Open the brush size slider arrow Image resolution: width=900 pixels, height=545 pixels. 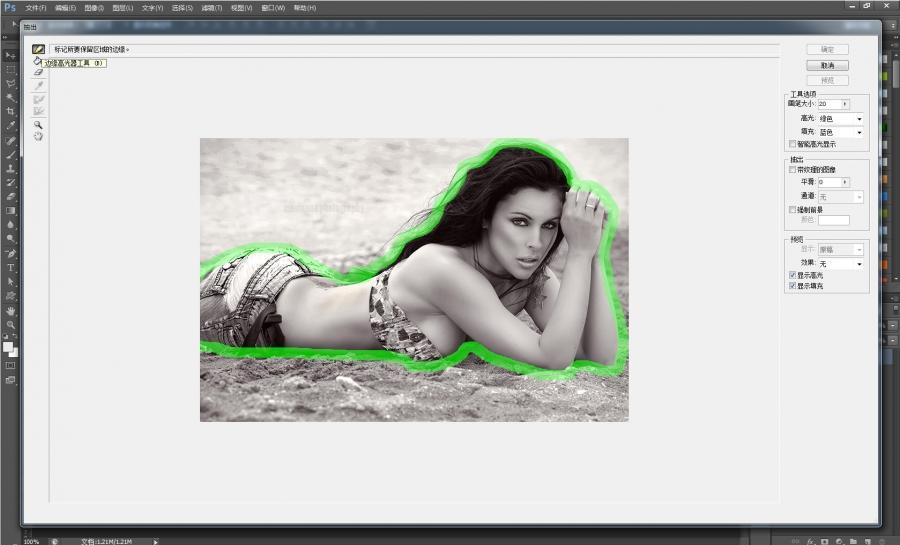pyautogui.click(x=845, y=104)
